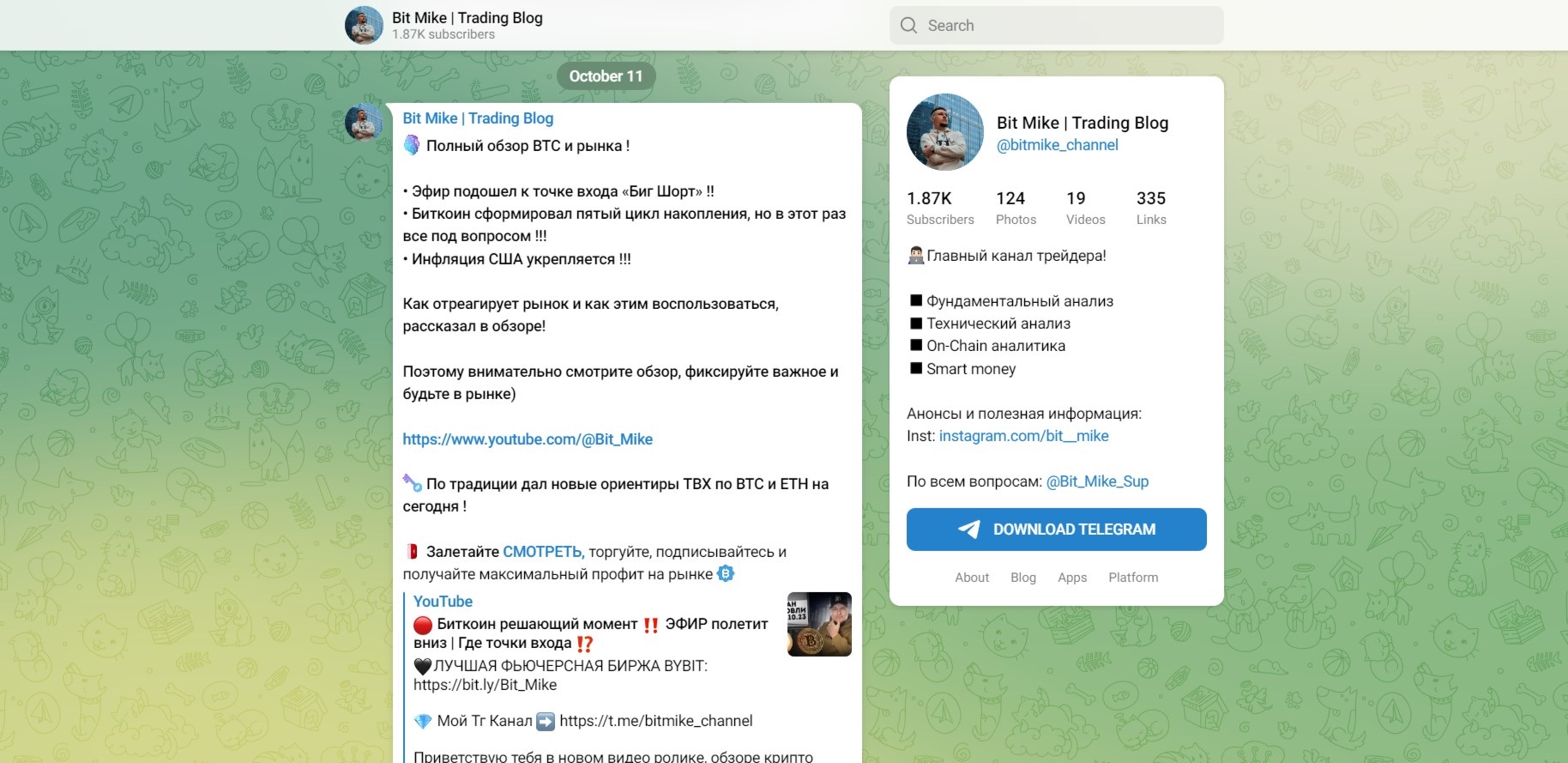Click the October 11 date badge
The width and height of the screenshot is (1568, 763).
point(606,76)
